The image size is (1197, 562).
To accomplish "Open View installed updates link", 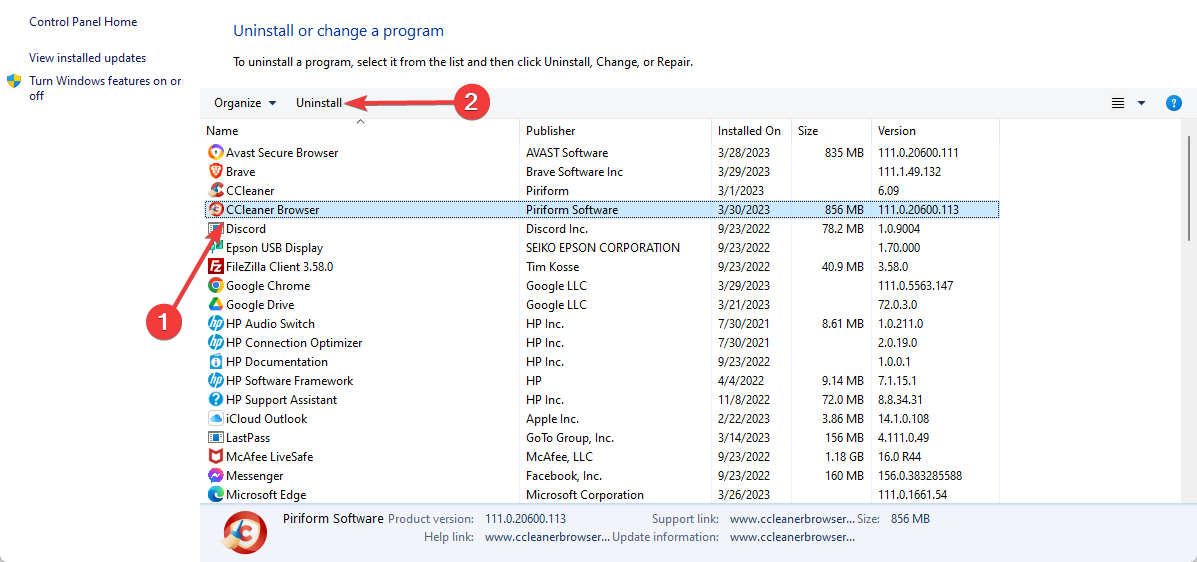I will 88,58.
